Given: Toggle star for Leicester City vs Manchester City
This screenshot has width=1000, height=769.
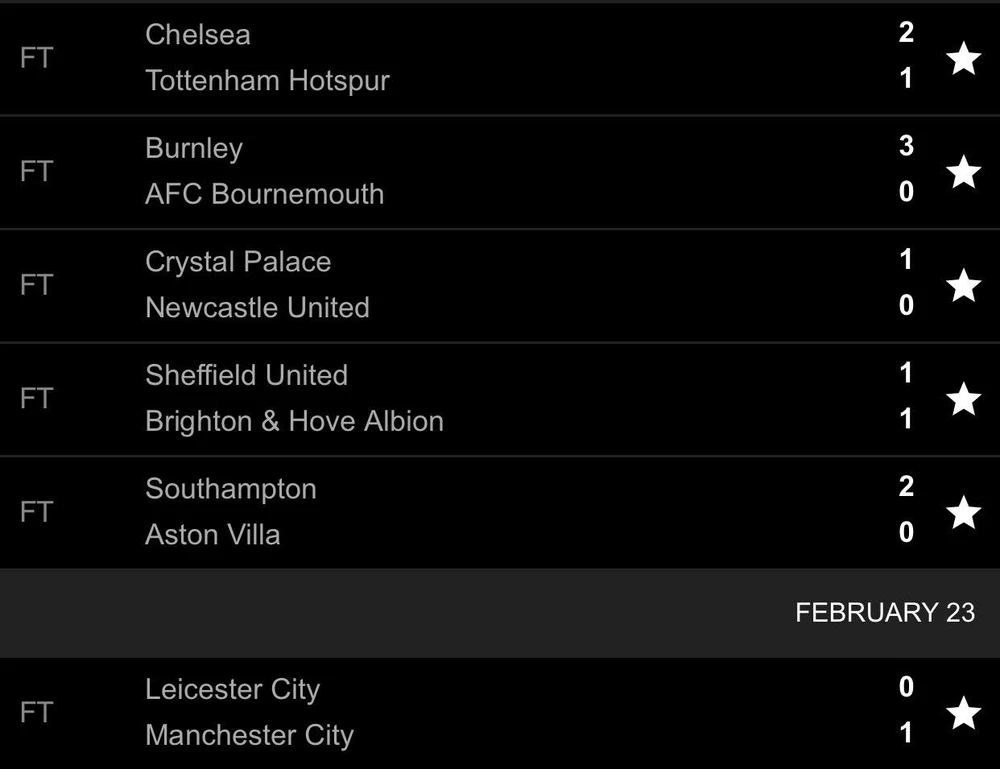Looking at the screenshot, I should click(x=963, y=713).
